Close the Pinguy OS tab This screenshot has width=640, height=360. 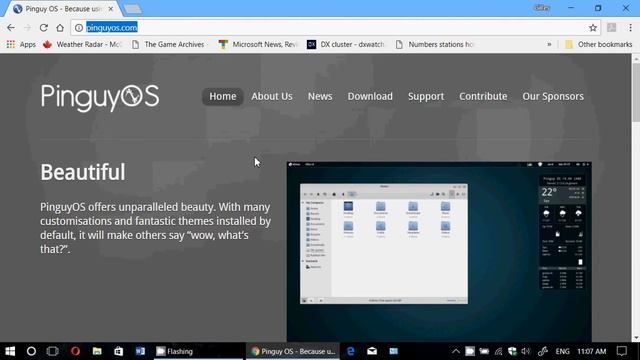pyautogui.click(x=111, y=9)
